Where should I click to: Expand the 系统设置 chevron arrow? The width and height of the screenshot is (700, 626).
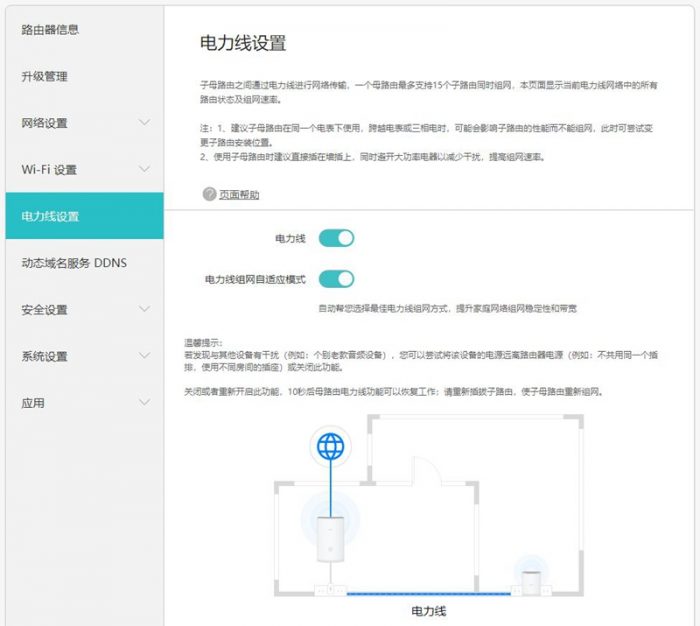coord(144,356)
